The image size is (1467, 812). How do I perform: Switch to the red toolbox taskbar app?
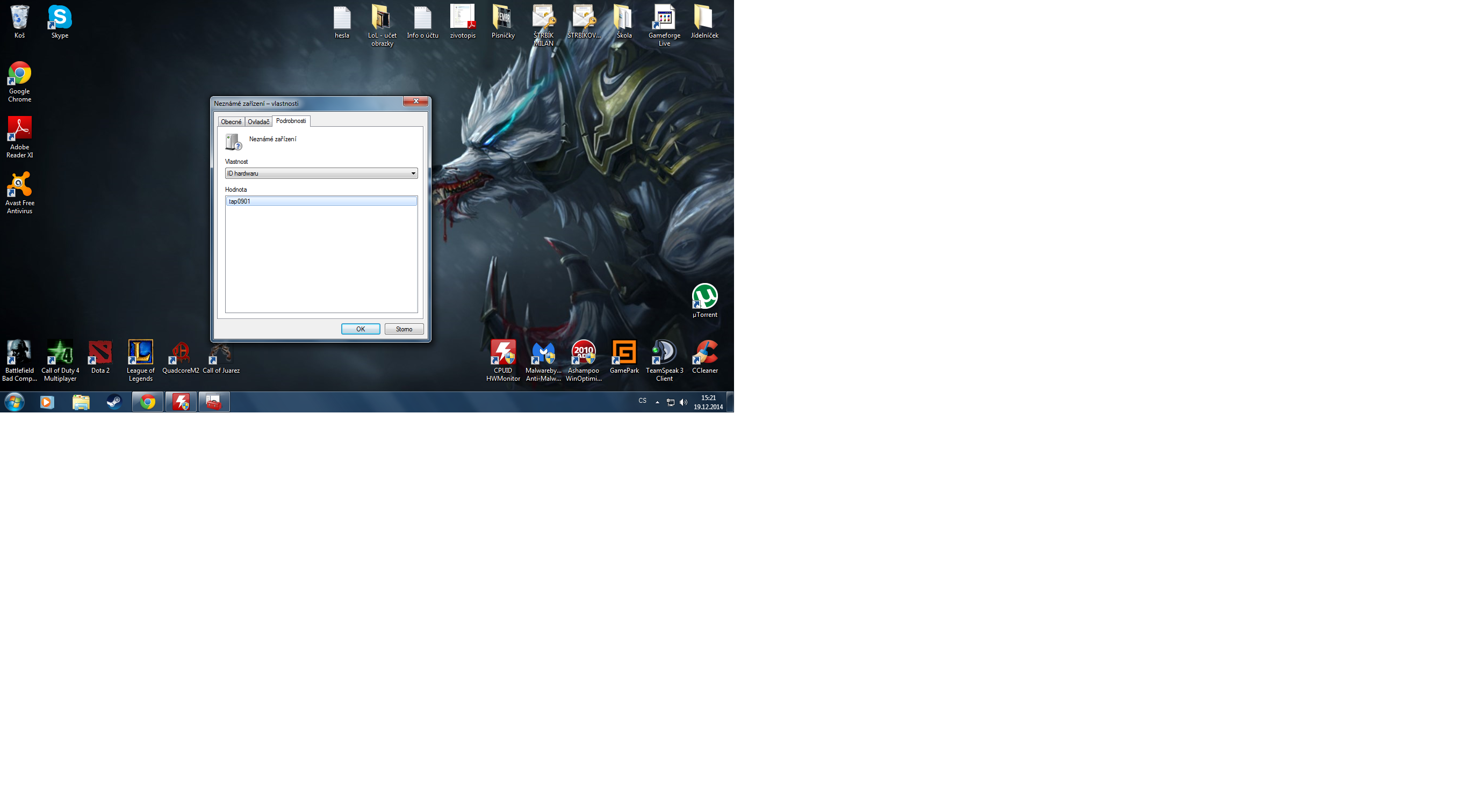click(214, 402)
